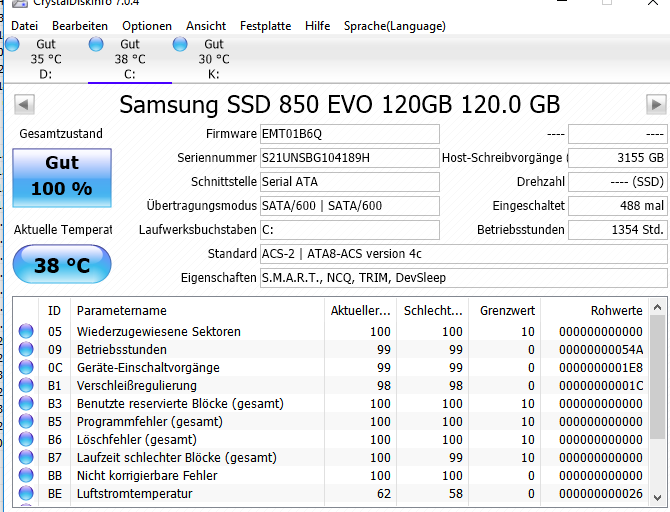Click status orb for Luftstromtemperatur row

pos(26,493)
